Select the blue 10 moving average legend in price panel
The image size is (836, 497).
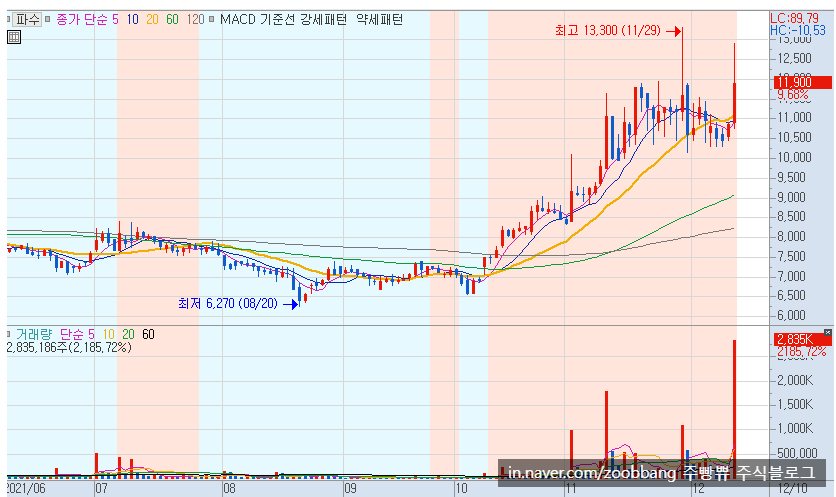(x=132, y=20)
